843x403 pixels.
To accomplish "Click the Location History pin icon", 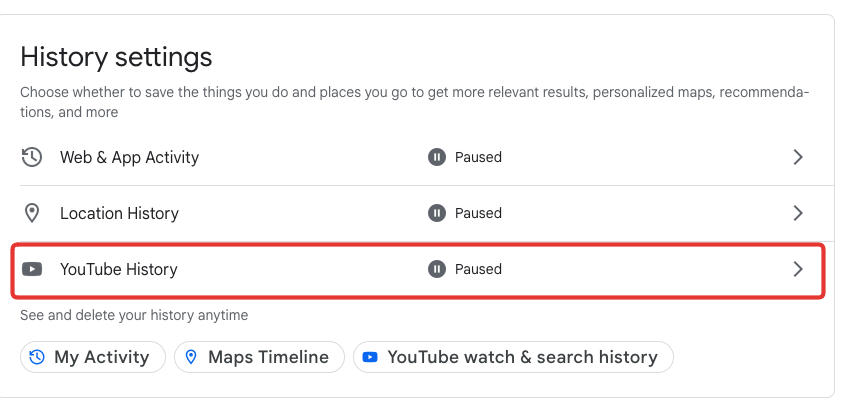I will point(32,213).
